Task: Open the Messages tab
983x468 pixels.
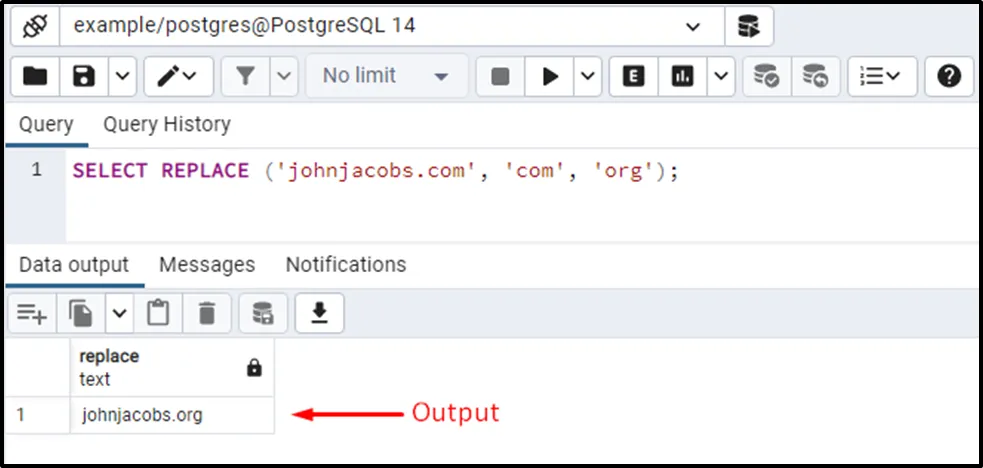Action: click(207, 265)
